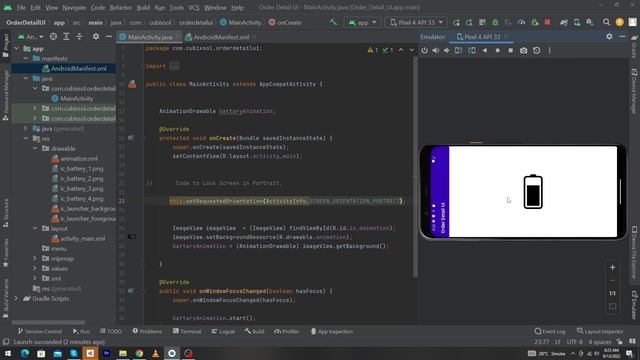
Task: Open the Problems tool window
Action: click(147, 331)
